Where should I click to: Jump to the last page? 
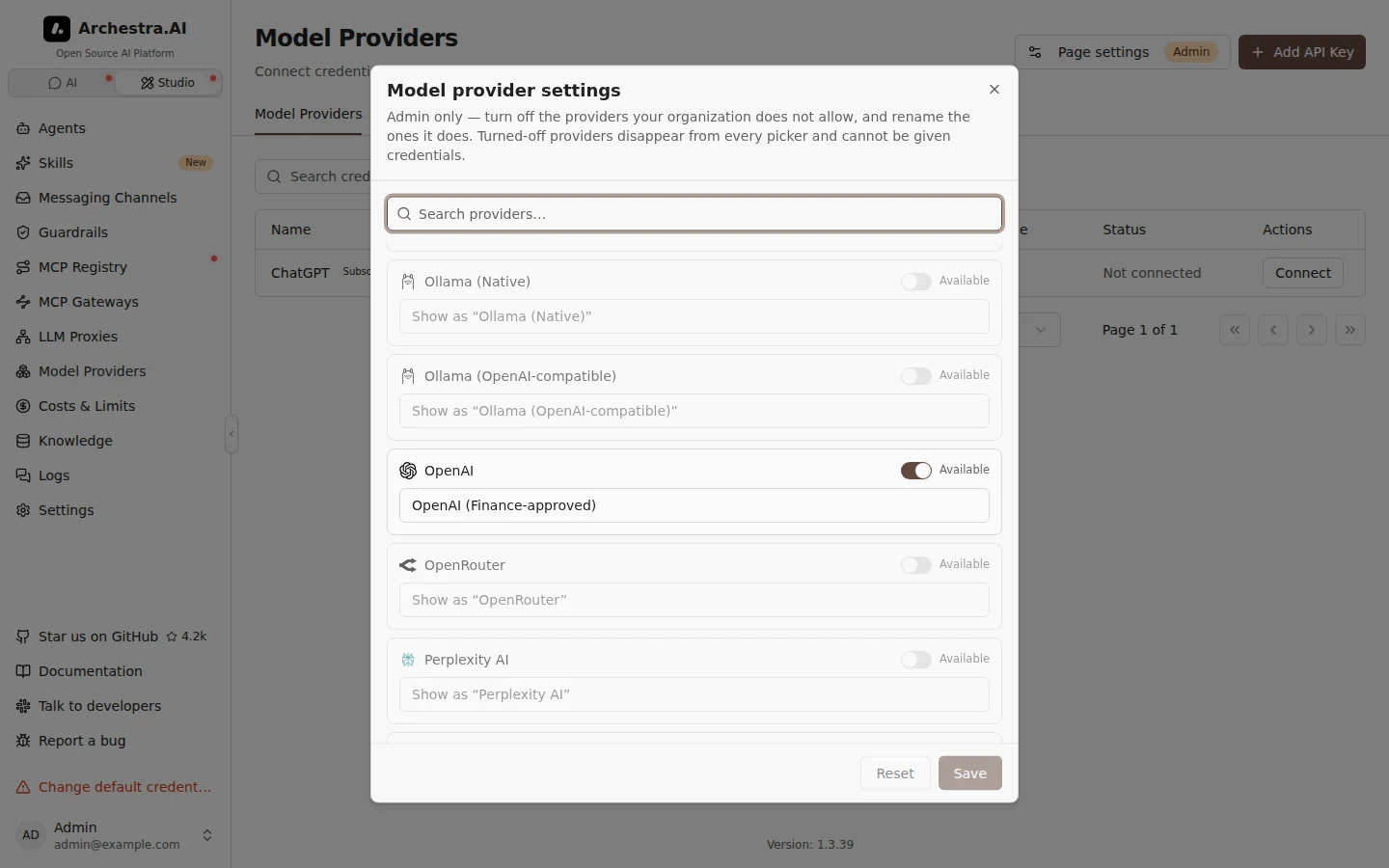pyautogui.click(x=1350, y=330)
